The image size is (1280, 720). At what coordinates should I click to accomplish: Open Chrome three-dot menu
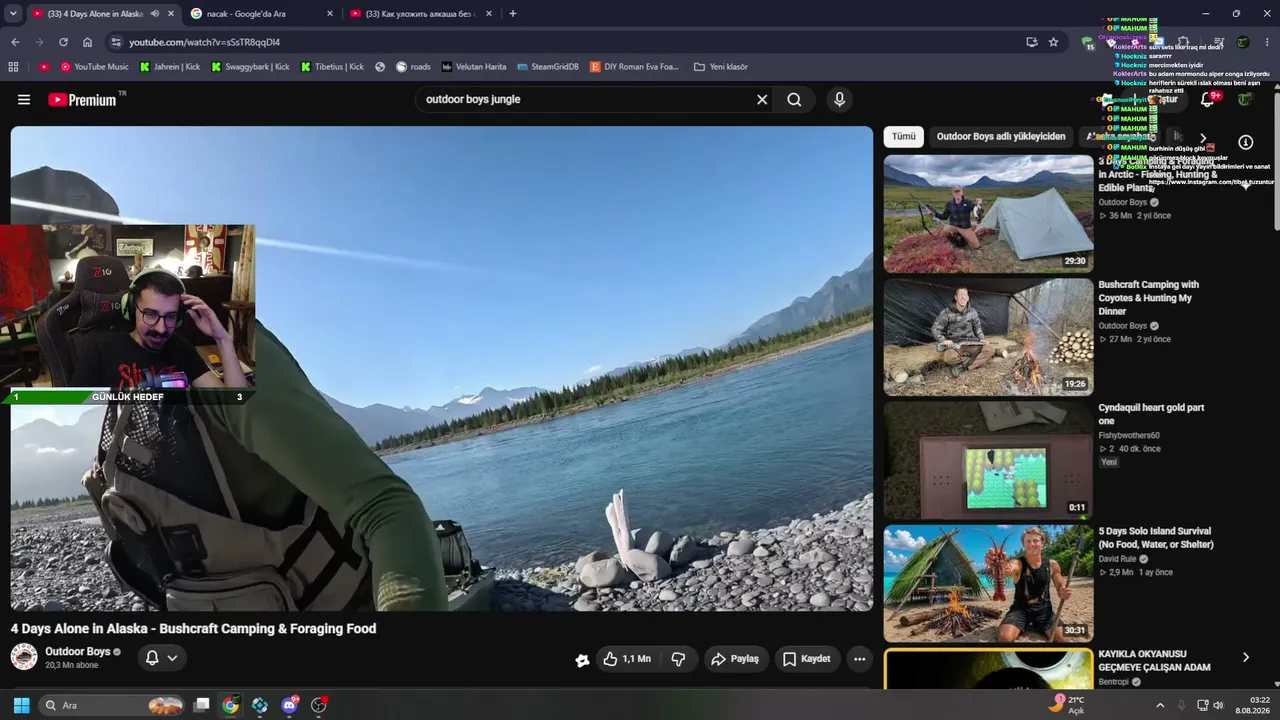pos(1267,42)
